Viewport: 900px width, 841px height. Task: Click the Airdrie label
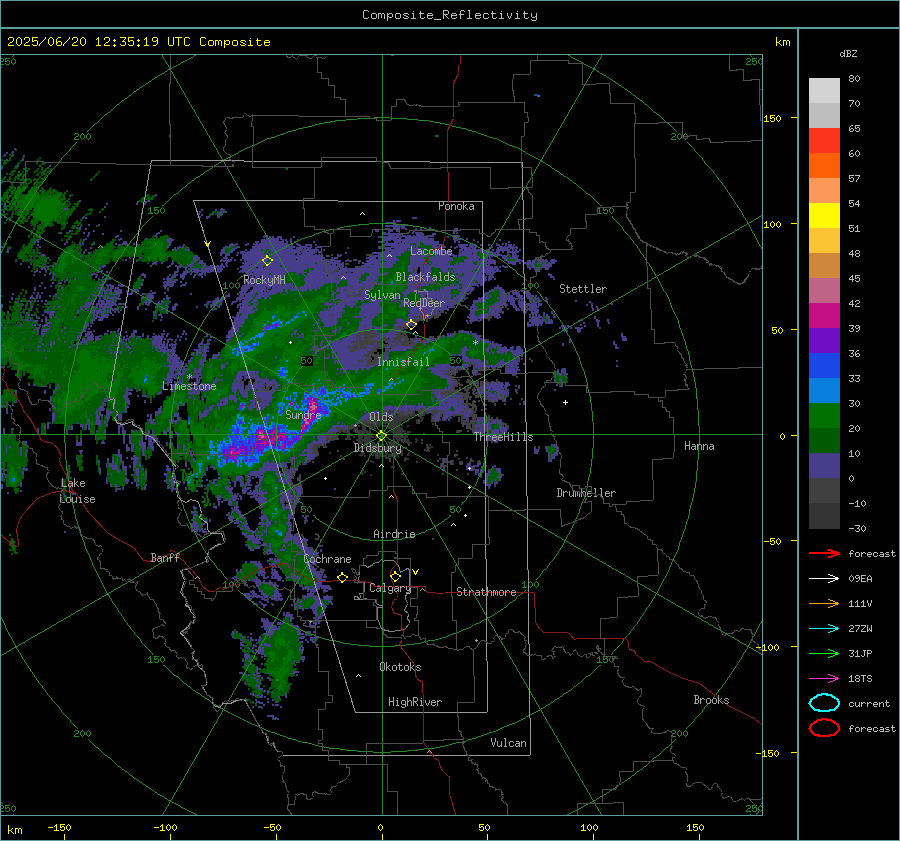pos(394,534)
